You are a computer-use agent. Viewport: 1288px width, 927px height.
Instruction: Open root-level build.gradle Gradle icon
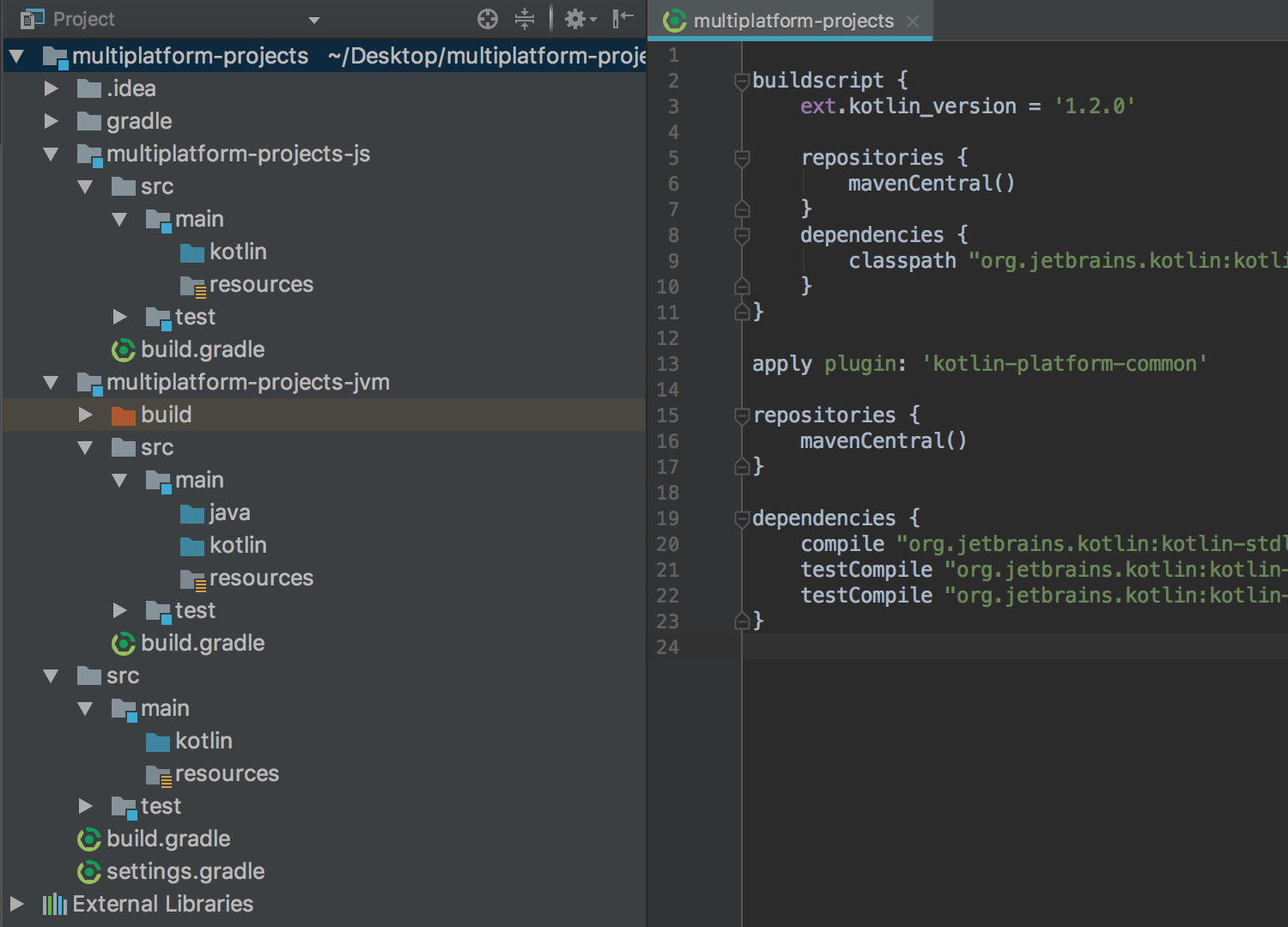89,839
